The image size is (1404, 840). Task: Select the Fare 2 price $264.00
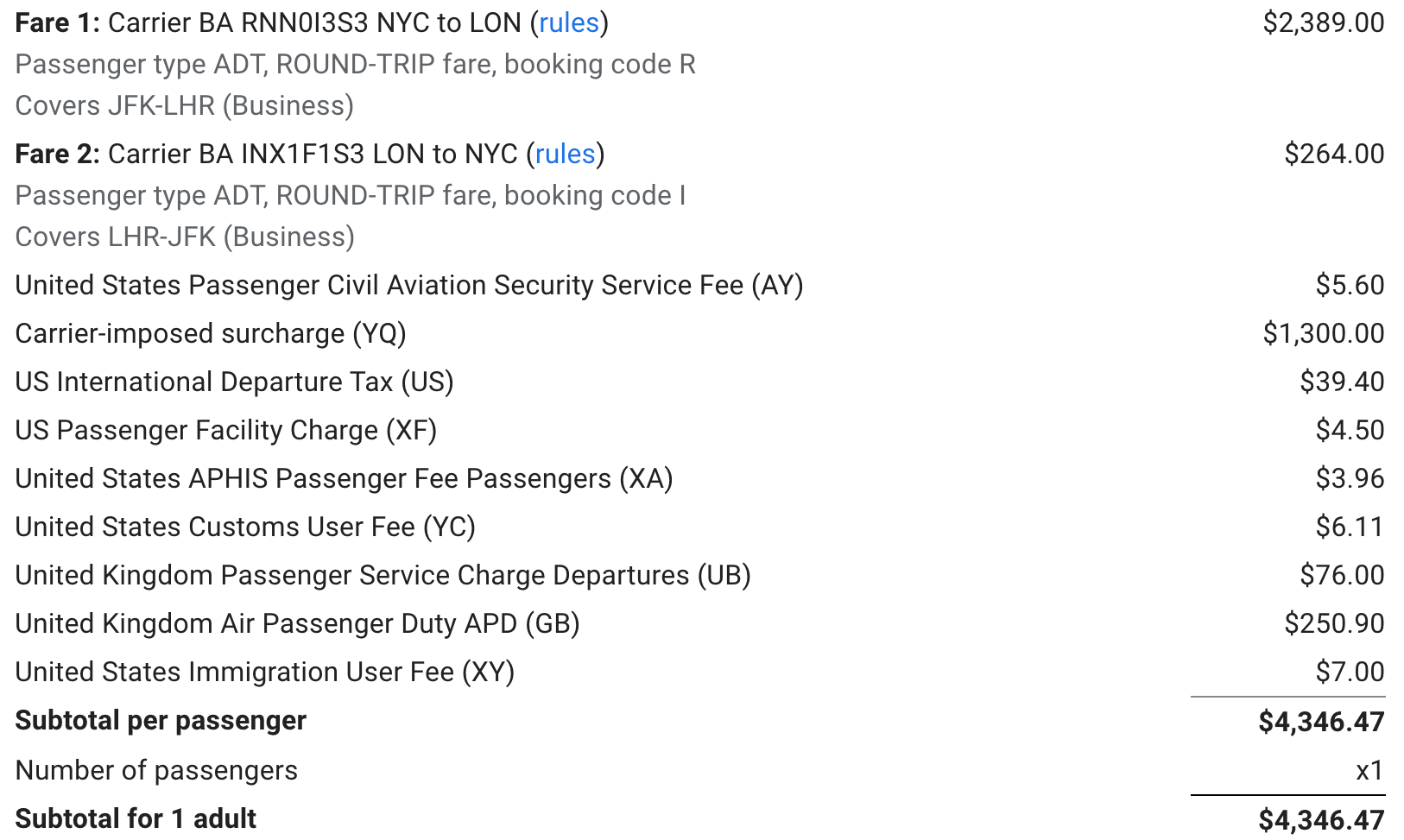coord(1334,154)
